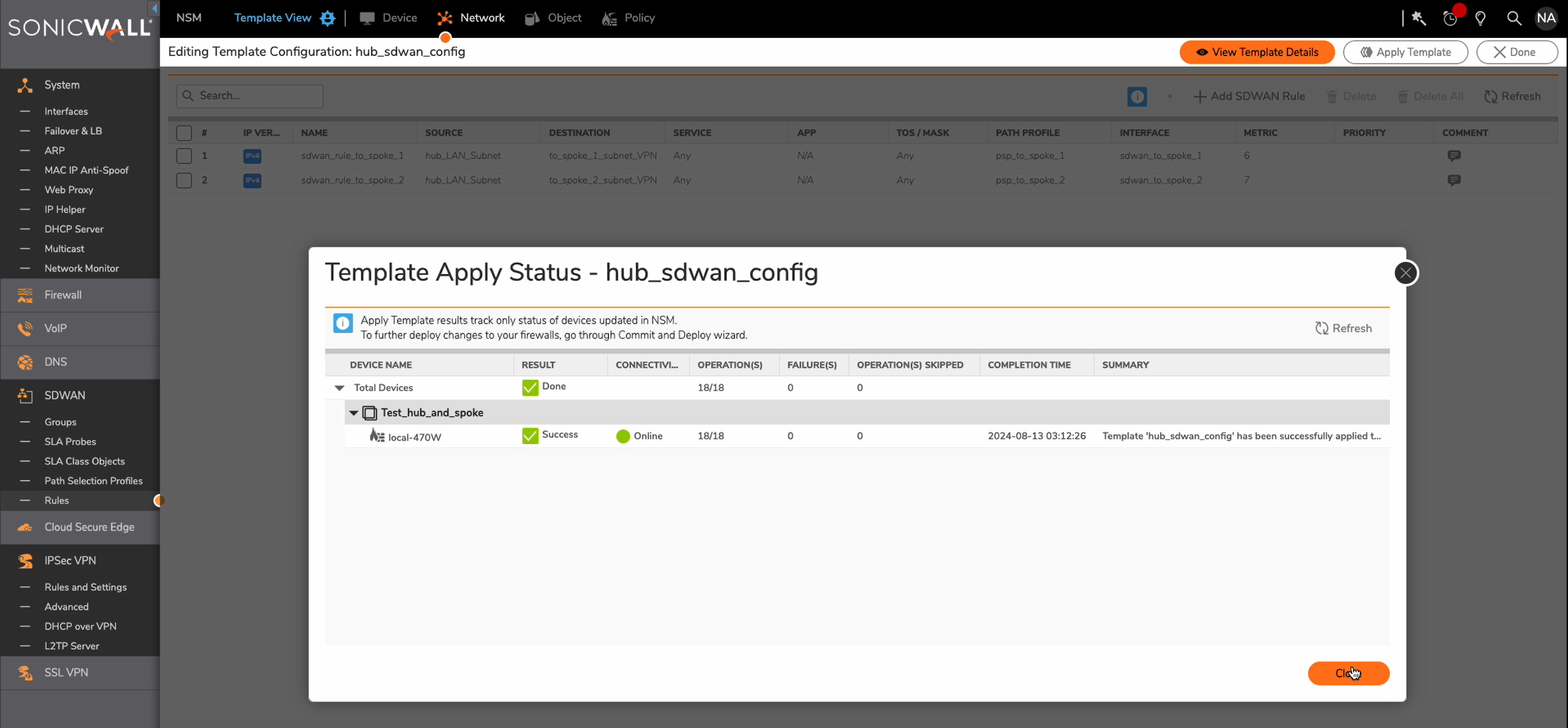Click the Cloud Secure Edge icon
The image size is (1568, 728).
pos(25,528)
